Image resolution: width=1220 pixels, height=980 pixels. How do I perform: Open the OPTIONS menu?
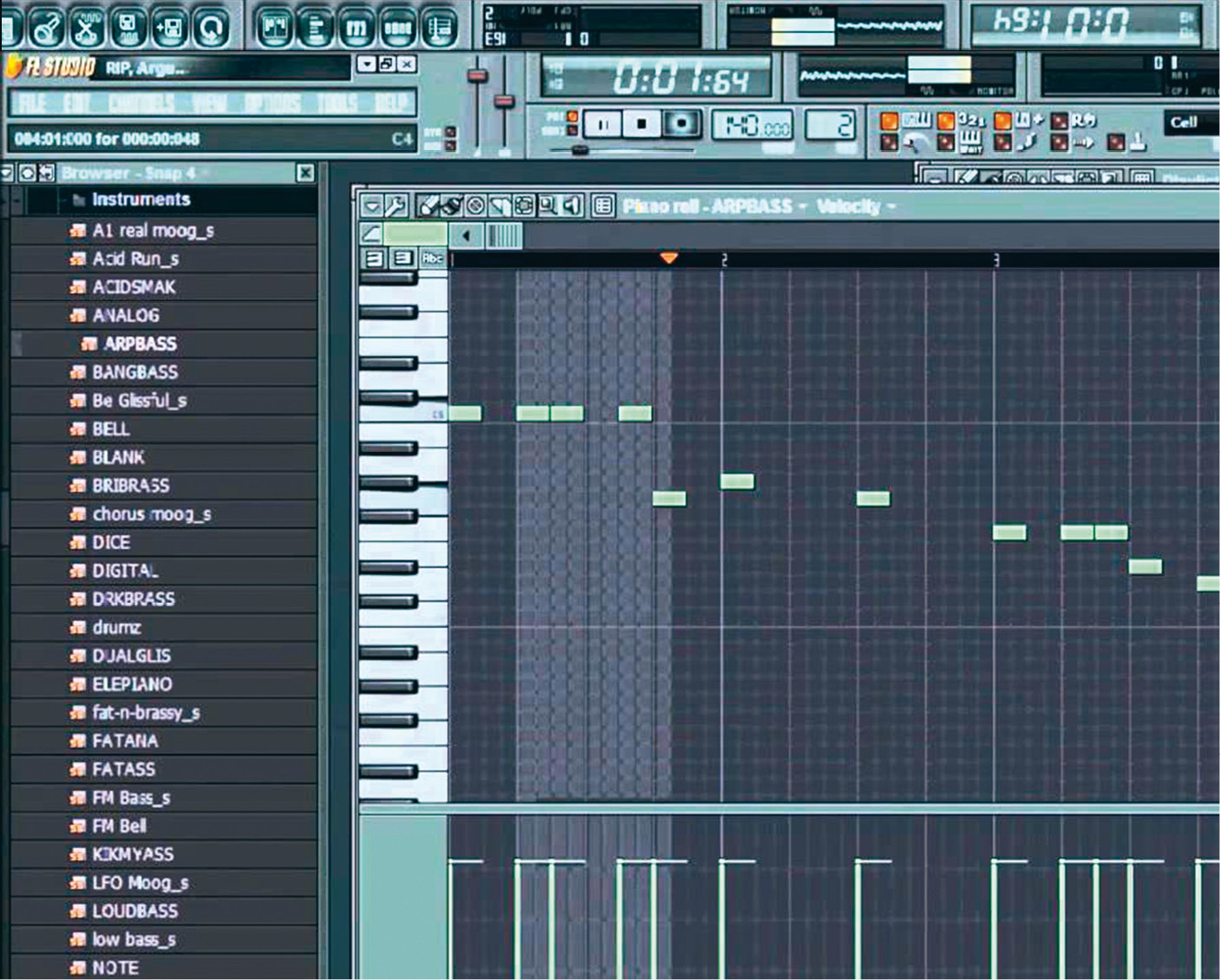(272, 104)
